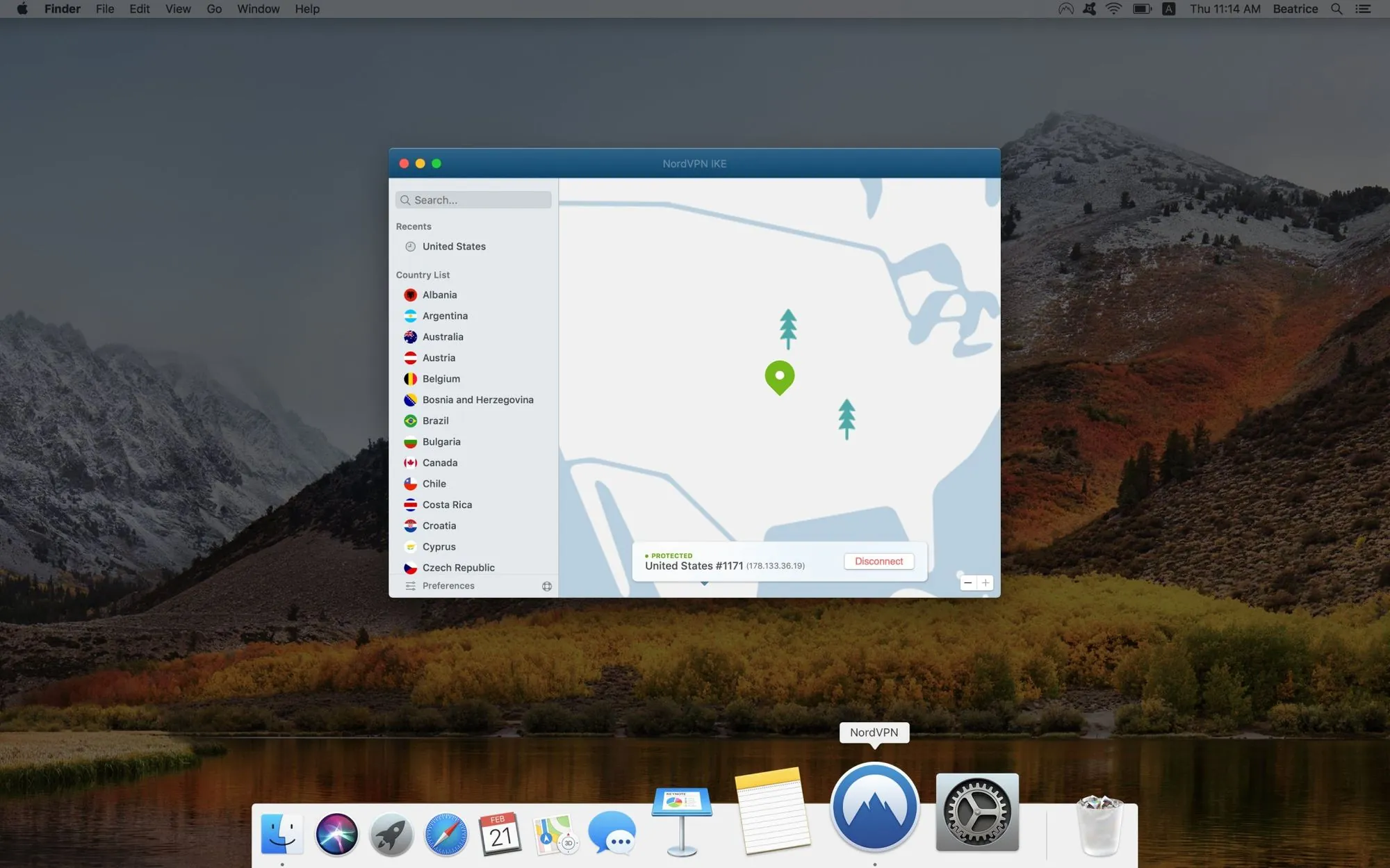Image resolution: width=1390 pixels, height=868 pixels.
Task: Click the green location pin on the map
Action: pos(779,377)
